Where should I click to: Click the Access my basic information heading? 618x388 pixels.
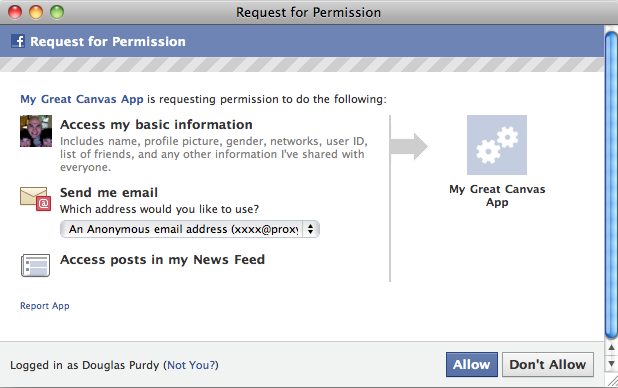[156, 125]
